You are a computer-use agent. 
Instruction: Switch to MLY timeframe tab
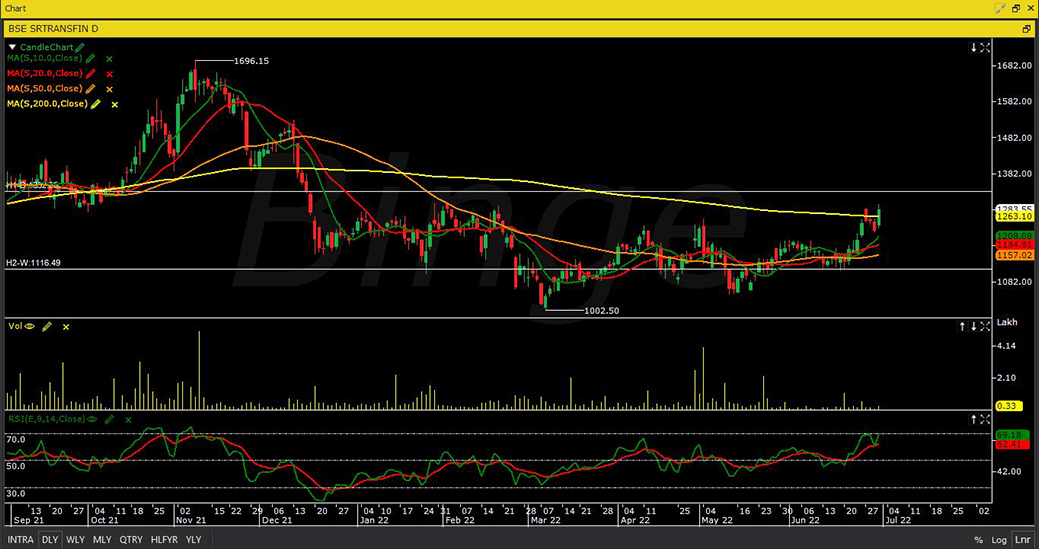pyautogui.click(x=102, y=540)
